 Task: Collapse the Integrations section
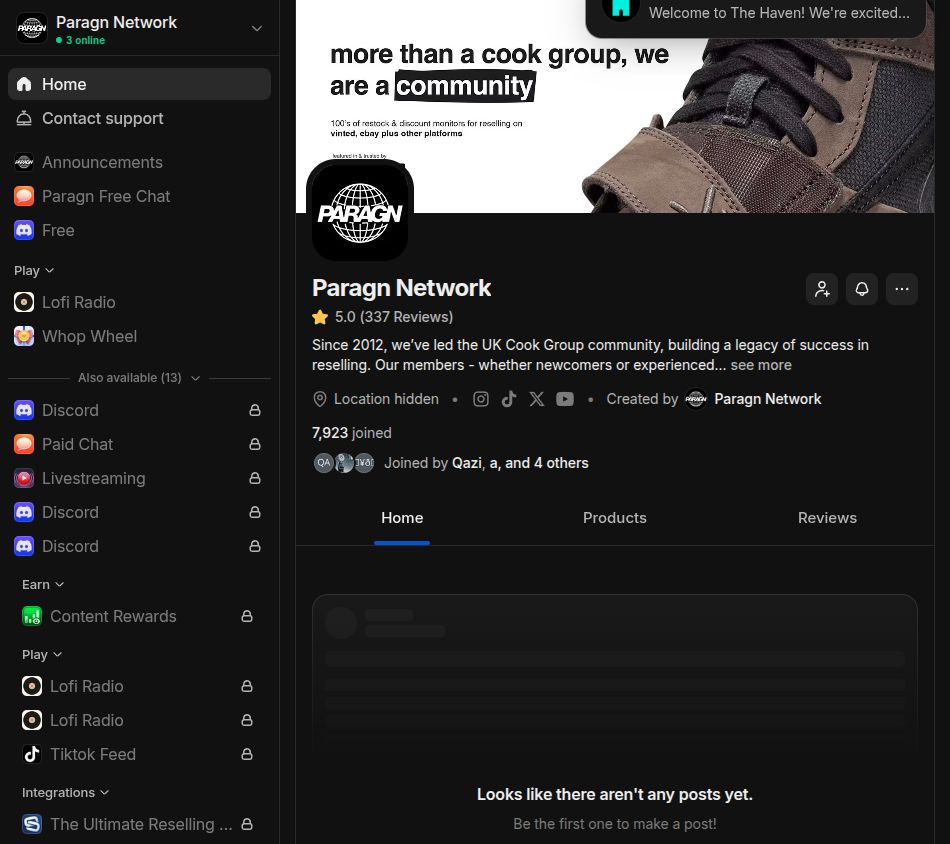(x=65, y=792)
